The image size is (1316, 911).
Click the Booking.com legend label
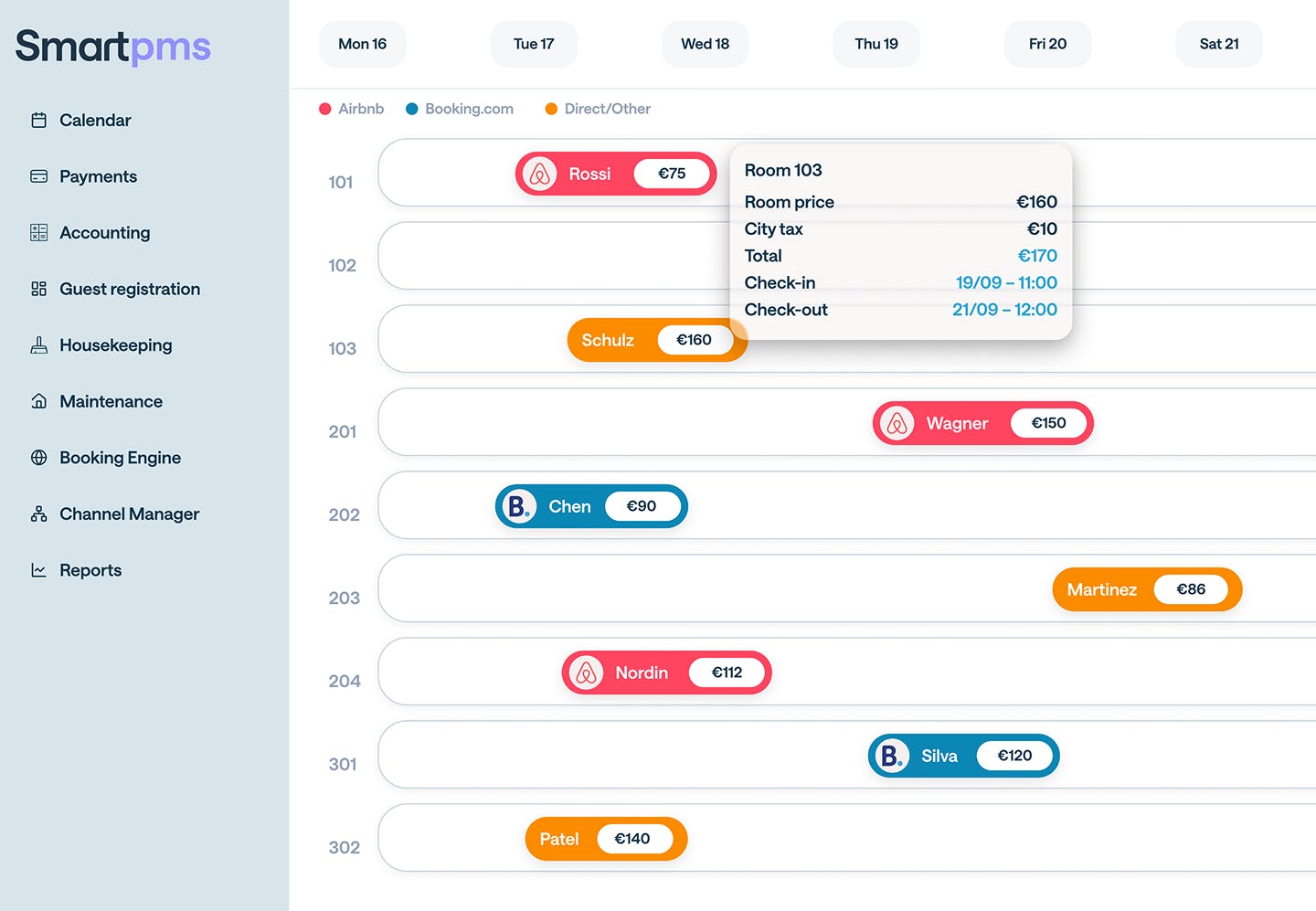pyautogui.click(x=469, y=109)
